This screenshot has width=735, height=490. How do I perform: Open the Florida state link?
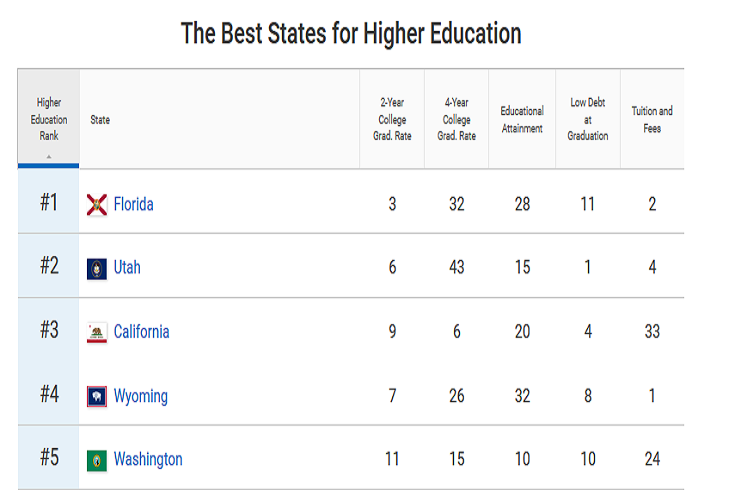tap(133, 205)
